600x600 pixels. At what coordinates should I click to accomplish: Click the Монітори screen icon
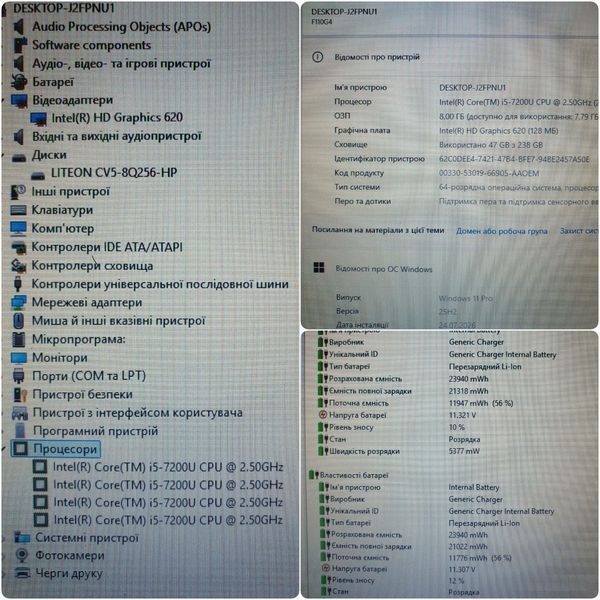(19, 358)
